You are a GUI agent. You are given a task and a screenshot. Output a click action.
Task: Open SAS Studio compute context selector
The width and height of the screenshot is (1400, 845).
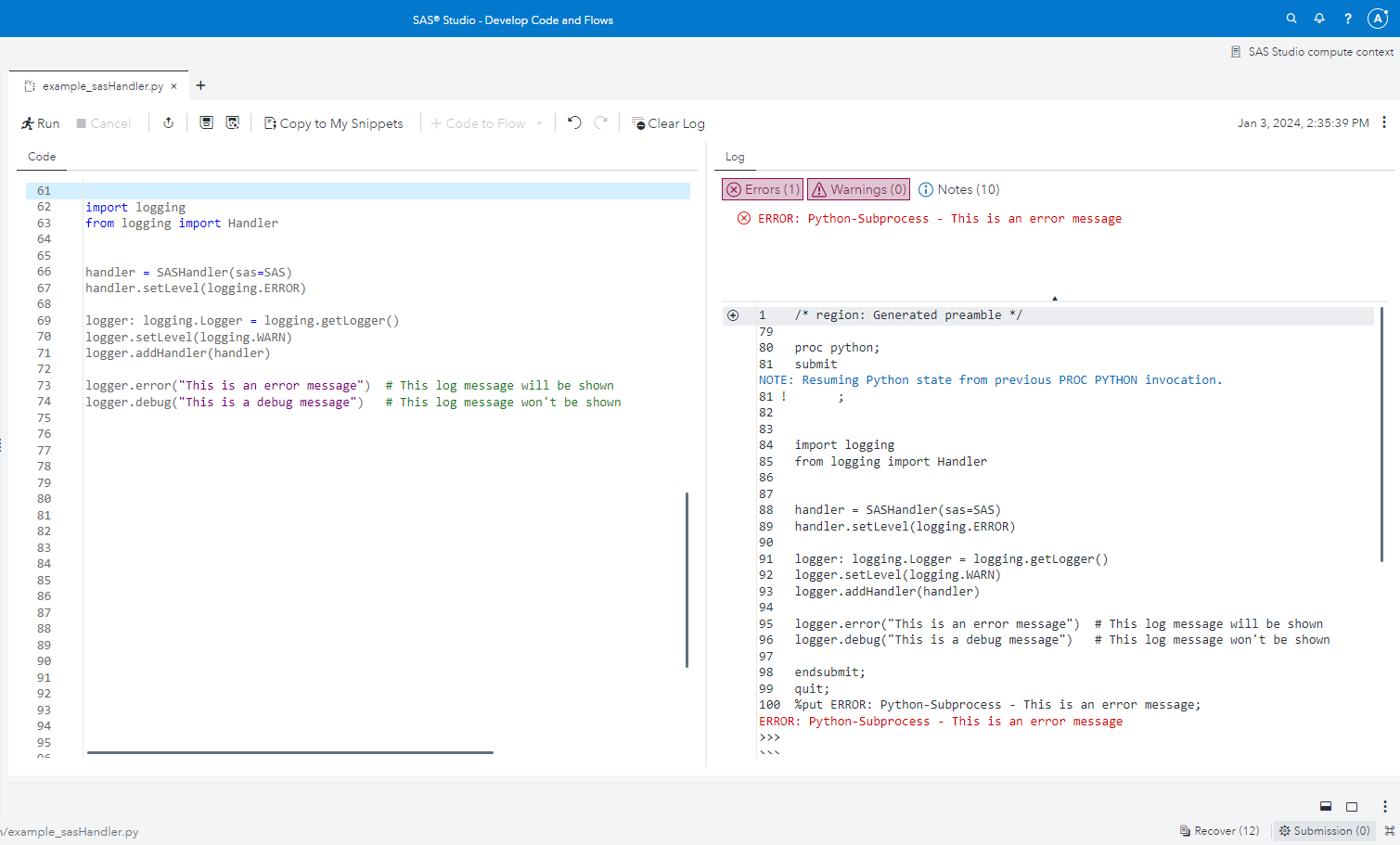pos(1312,52)
